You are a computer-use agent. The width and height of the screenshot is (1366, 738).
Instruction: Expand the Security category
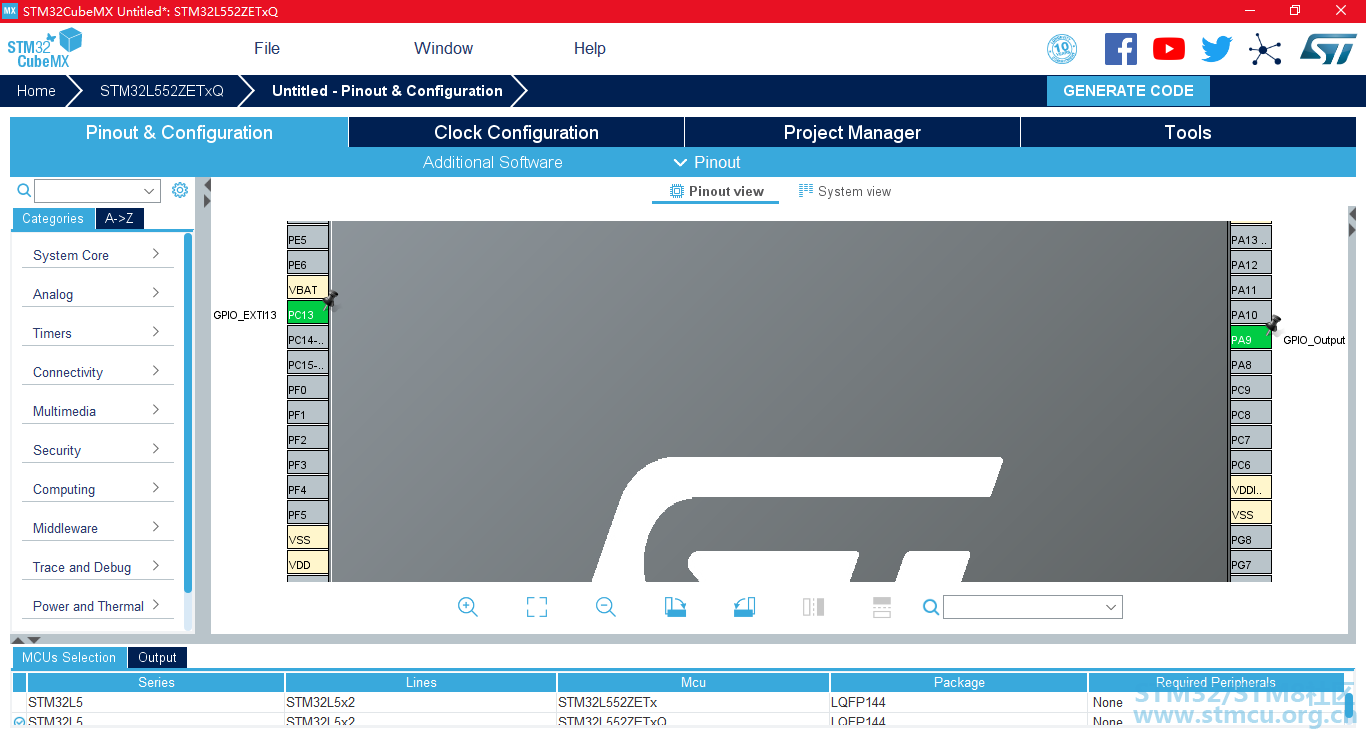(97, 450)
